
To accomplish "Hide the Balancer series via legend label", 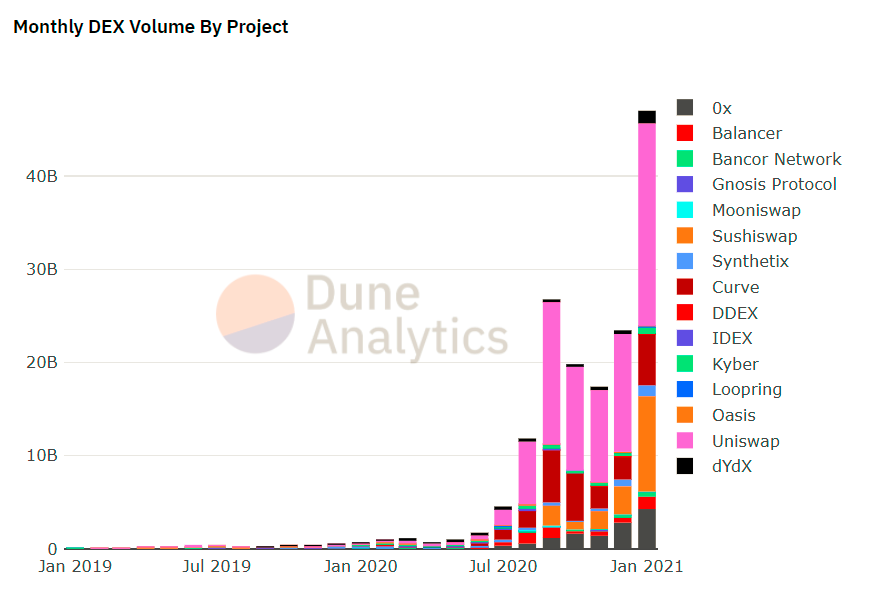I will tap(747, 133).
